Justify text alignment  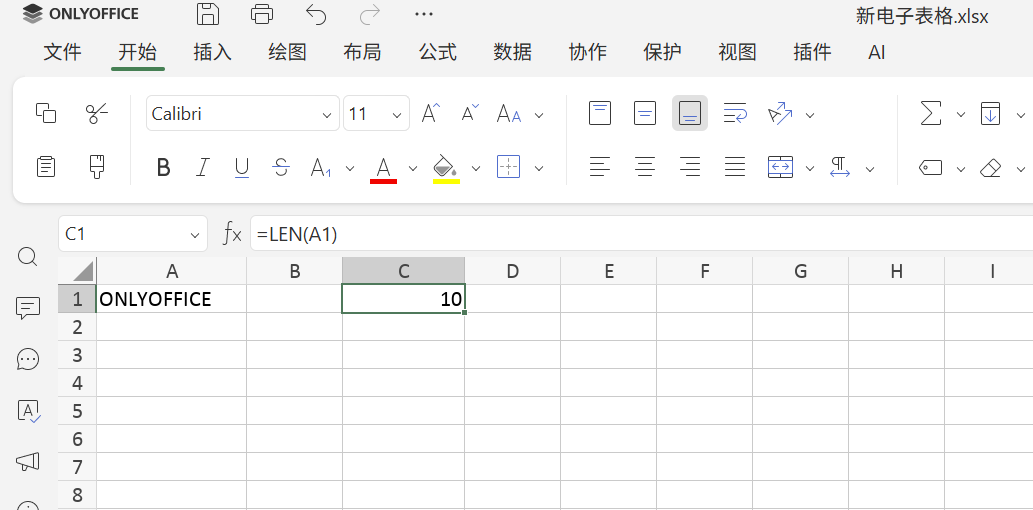point(735,167)
